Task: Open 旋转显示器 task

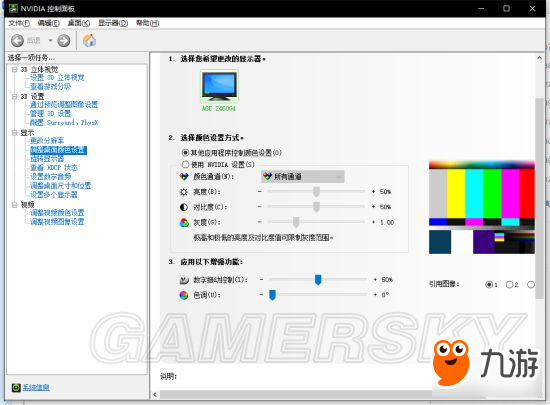Action: click(47, 159)
